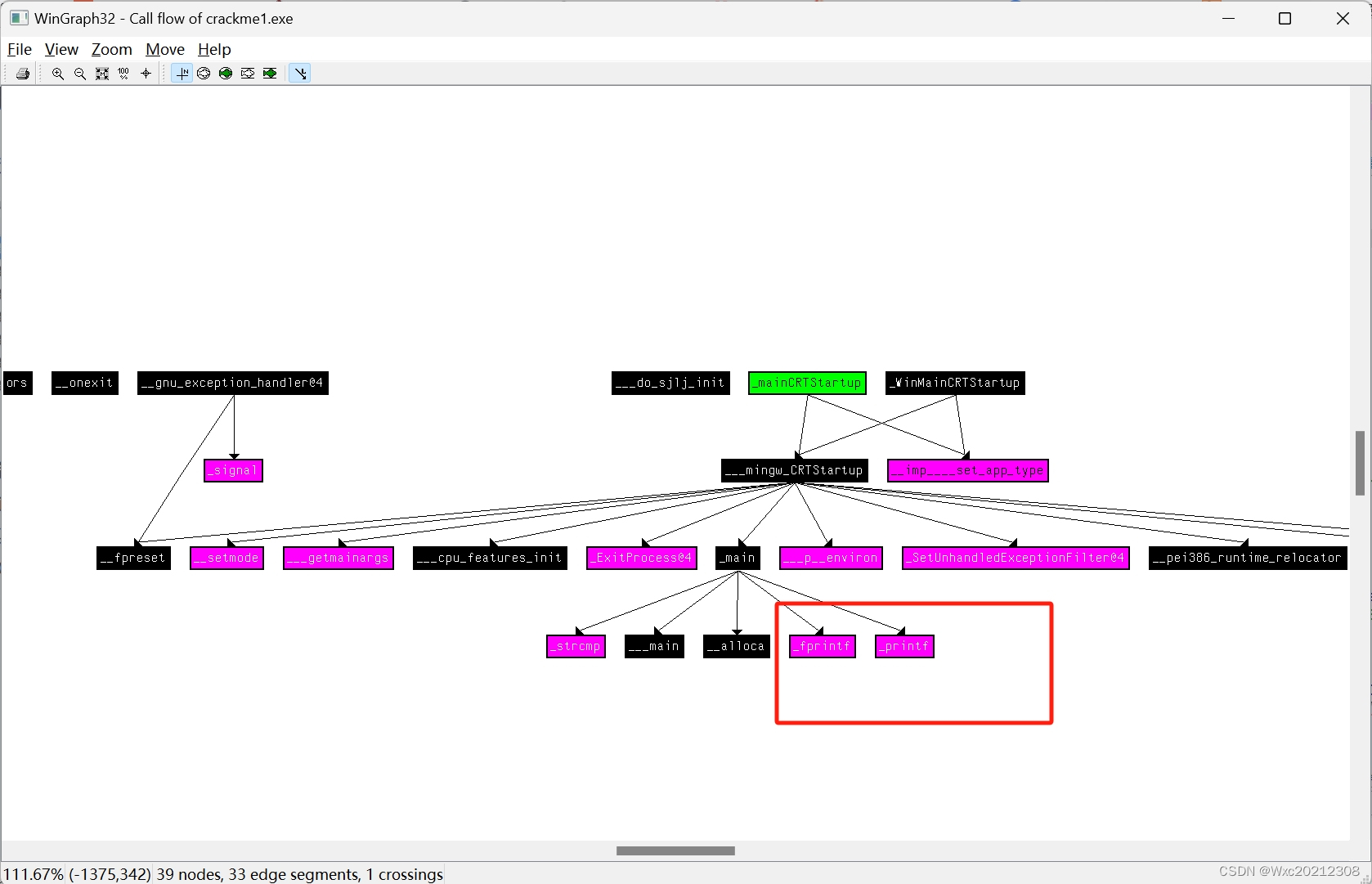Select the green _mainCRTStartup node
Viewport: 1372px width, 884px height.
807,383
